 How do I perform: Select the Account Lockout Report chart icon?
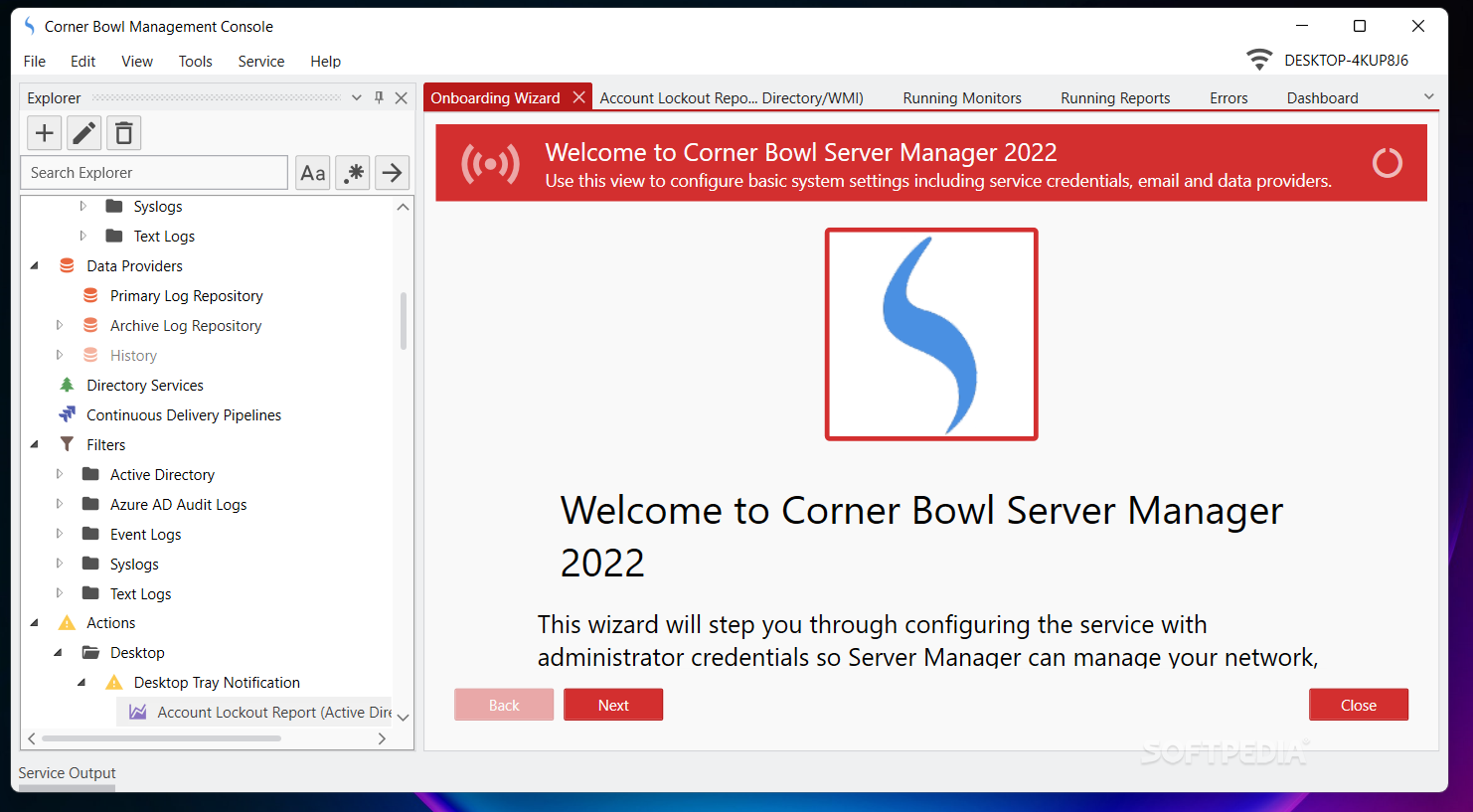click(138, 712)
